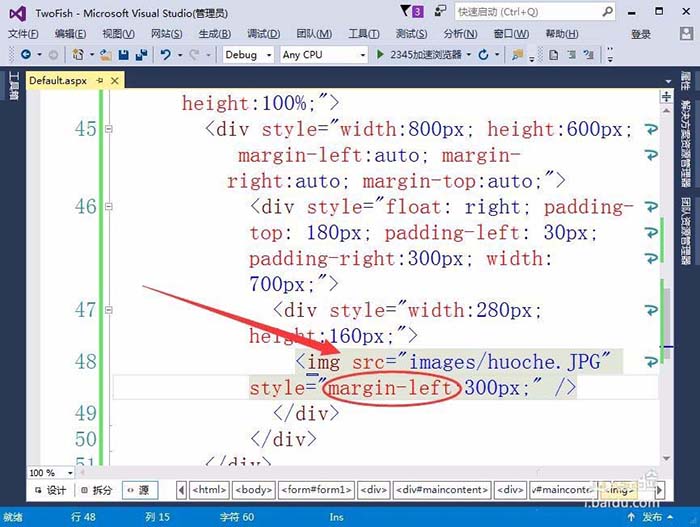This screenshot has height=527, width=700.
Task: Open the 编辑(E) menu
Action: coord(71,34)
